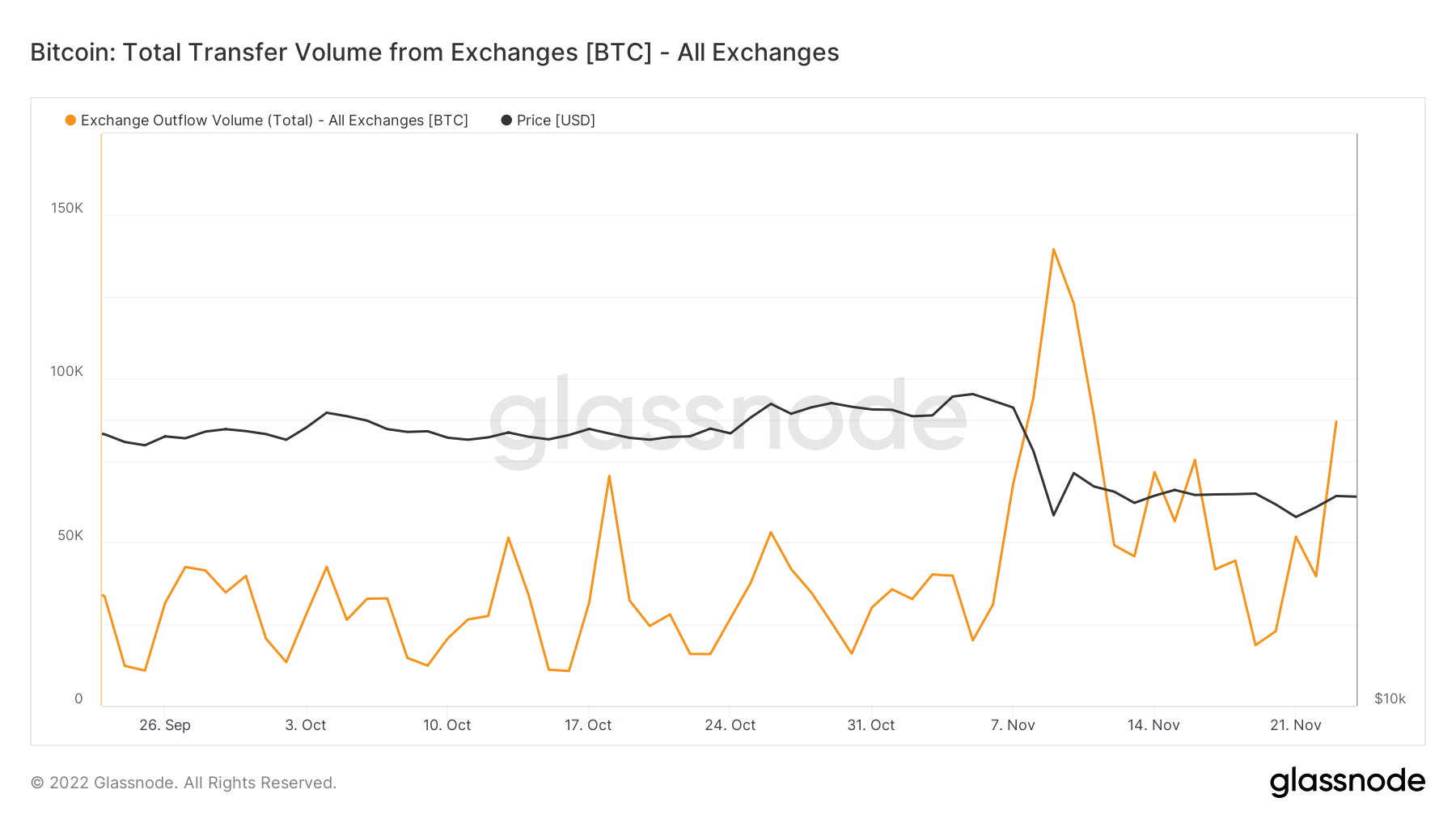Click the 7. Nov x-axis label
The height and width of the screenshot is (819, 1456).
1013,725
